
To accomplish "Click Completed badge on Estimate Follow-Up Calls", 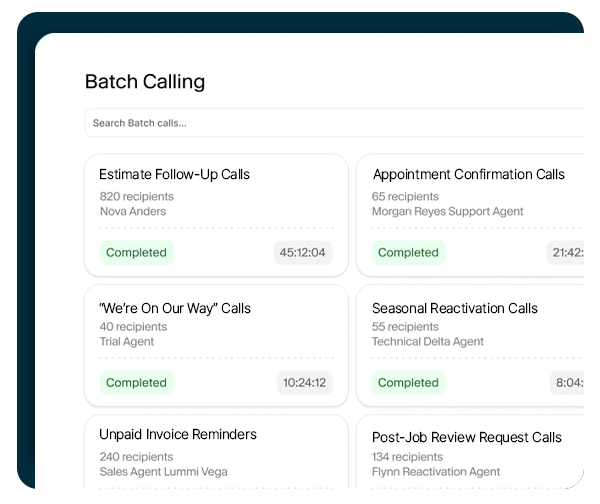I will 137,253.
